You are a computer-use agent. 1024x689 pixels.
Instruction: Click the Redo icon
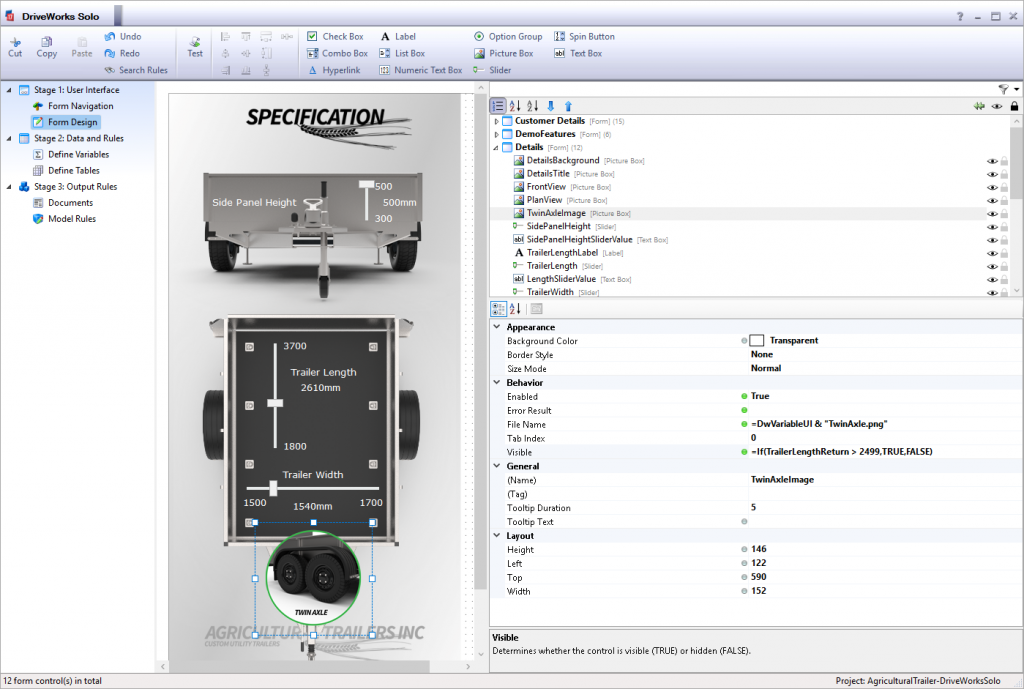[110, 54]
